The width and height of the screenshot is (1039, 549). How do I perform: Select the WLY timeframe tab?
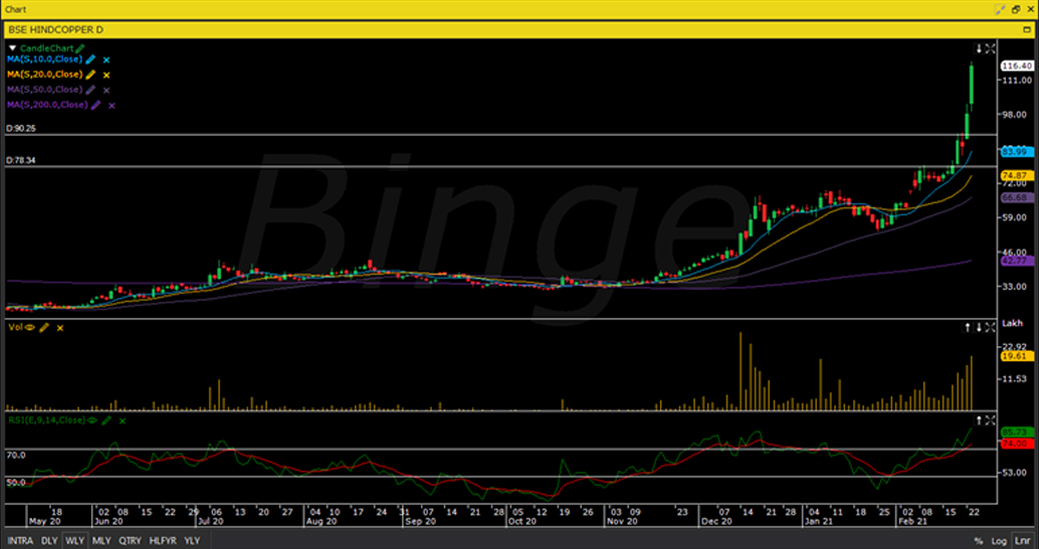(x=74, y=540)
